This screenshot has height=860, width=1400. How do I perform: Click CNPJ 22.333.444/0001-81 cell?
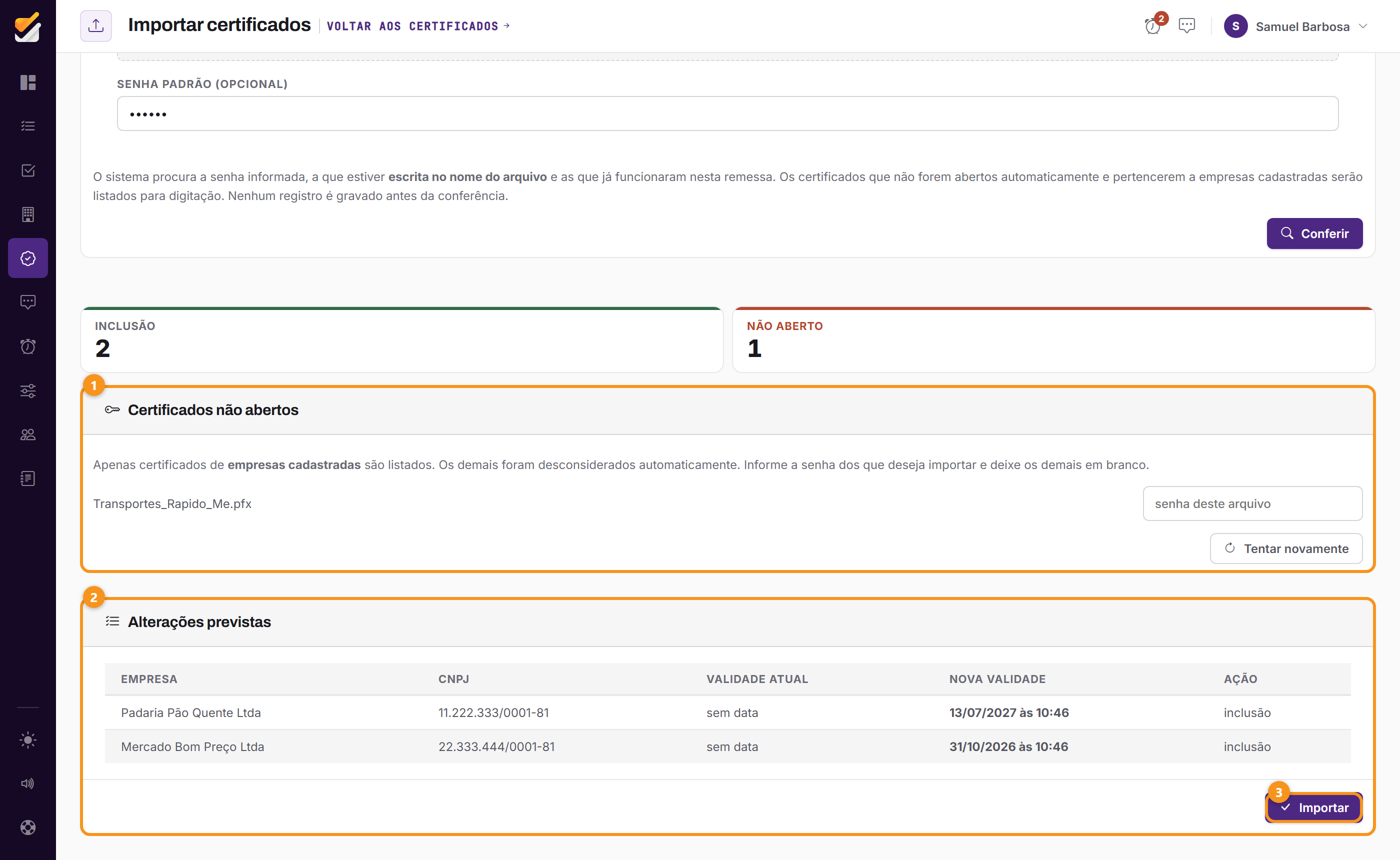pos(496,747)
